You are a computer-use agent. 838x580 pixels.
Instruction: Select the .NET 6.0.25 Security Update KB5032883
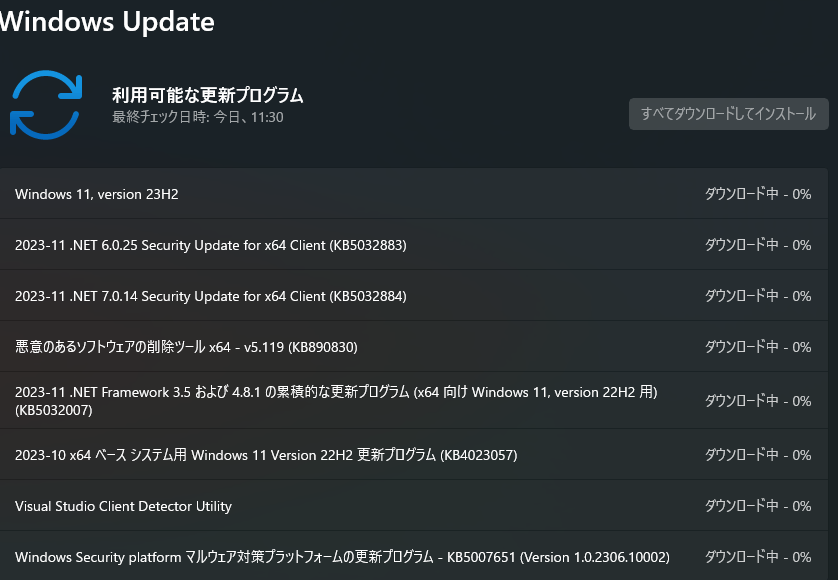point(414,244)
